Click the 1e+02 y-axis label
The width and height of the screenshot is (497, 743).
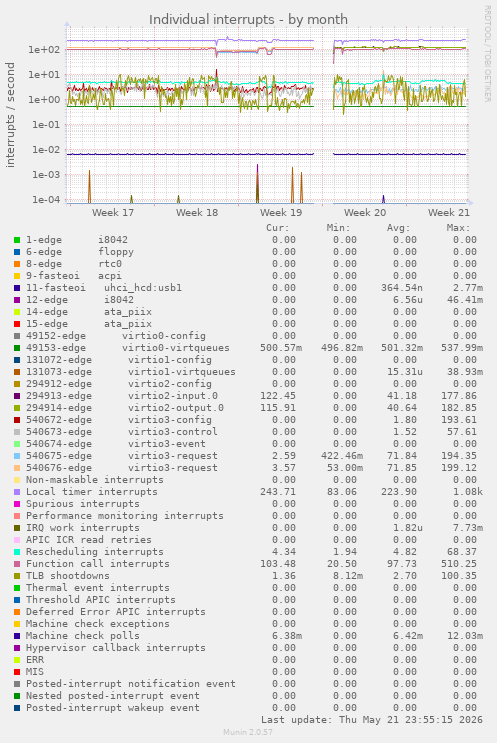click(44, 50)
